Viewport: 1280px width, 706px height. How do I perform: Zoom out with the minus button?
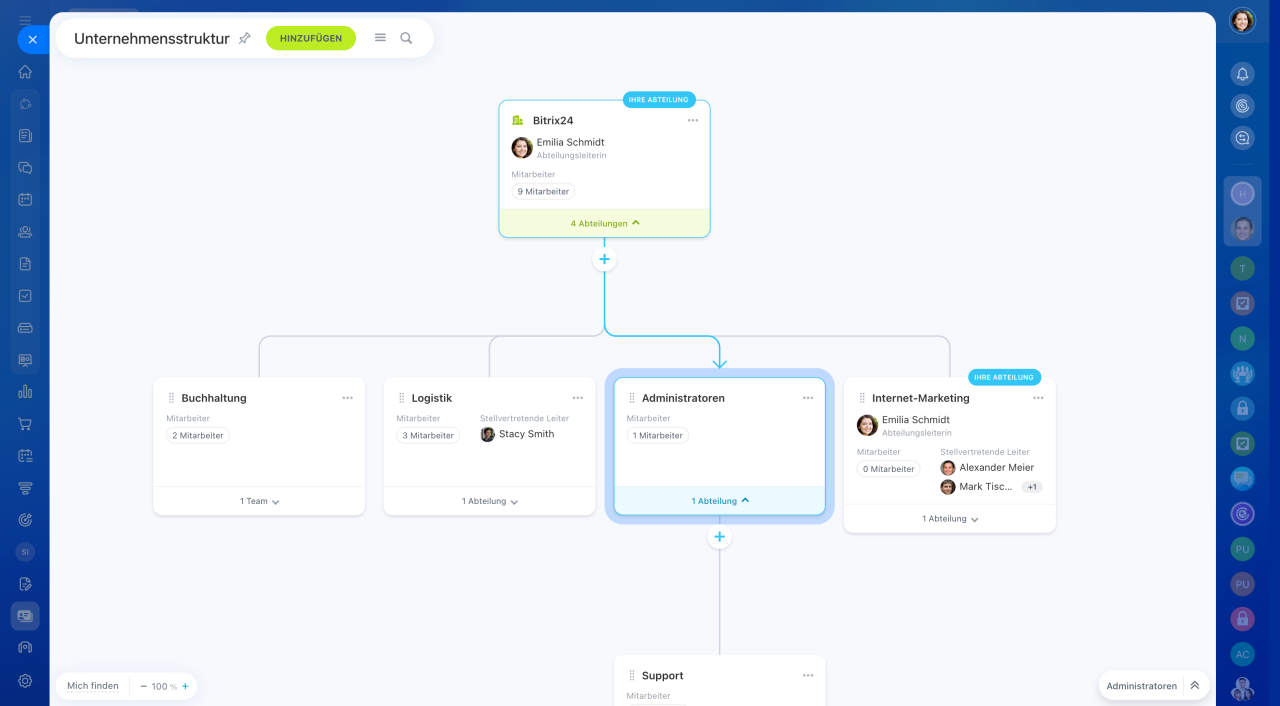143,686
